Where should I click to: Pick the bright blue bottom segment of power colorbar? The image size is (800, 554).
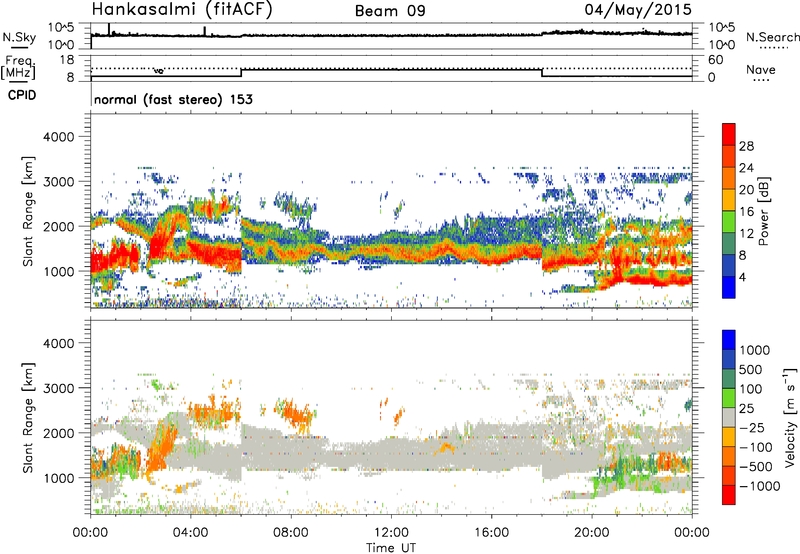point(729,287)
